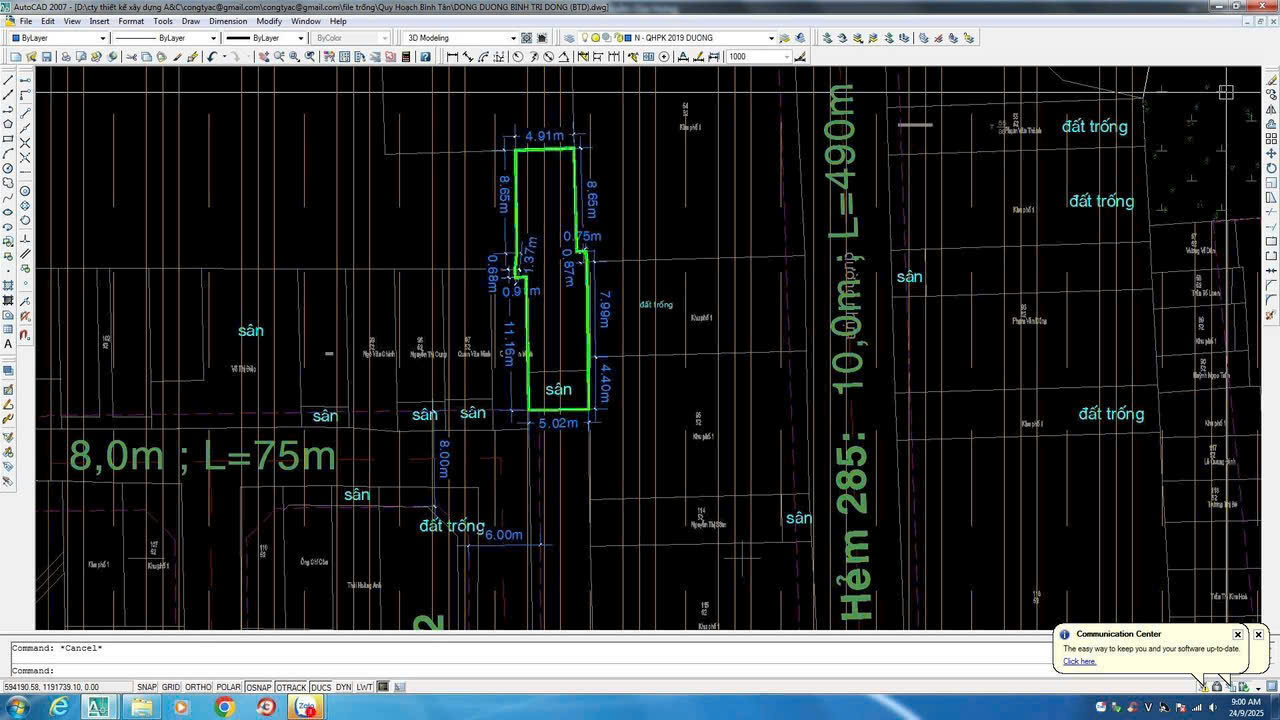Viewport: 1280px width, 720px height.
Task: Follow the 'Click here' Communication Center link
Action: coord(1079,661)
